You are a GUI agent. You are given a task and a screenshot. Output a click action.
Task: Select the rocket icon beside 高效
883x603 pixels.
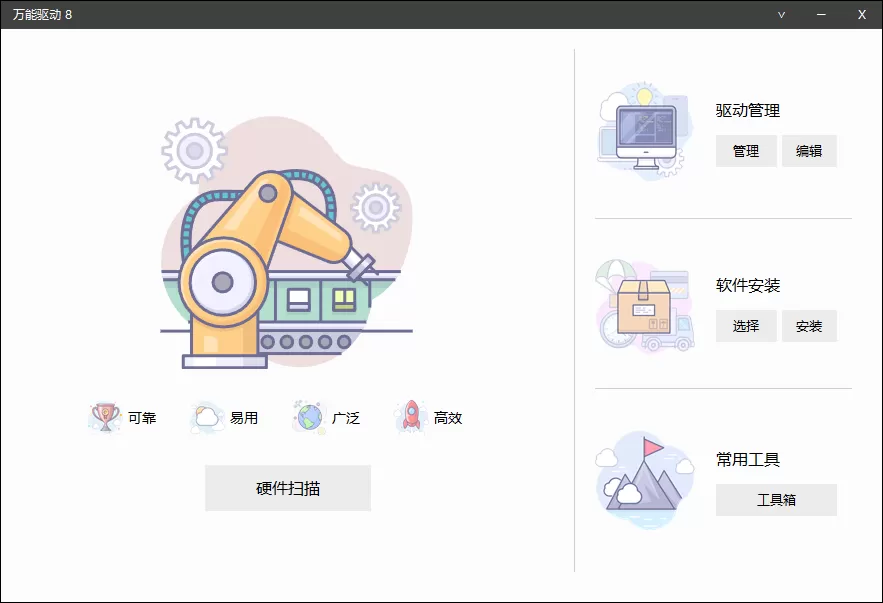point(411,416)
